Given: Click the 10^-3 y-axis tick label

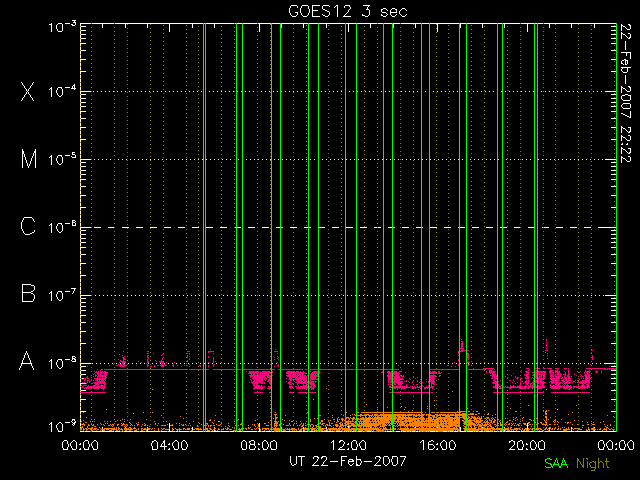Looking at the screenshot, I should click(x=62, y=27).
